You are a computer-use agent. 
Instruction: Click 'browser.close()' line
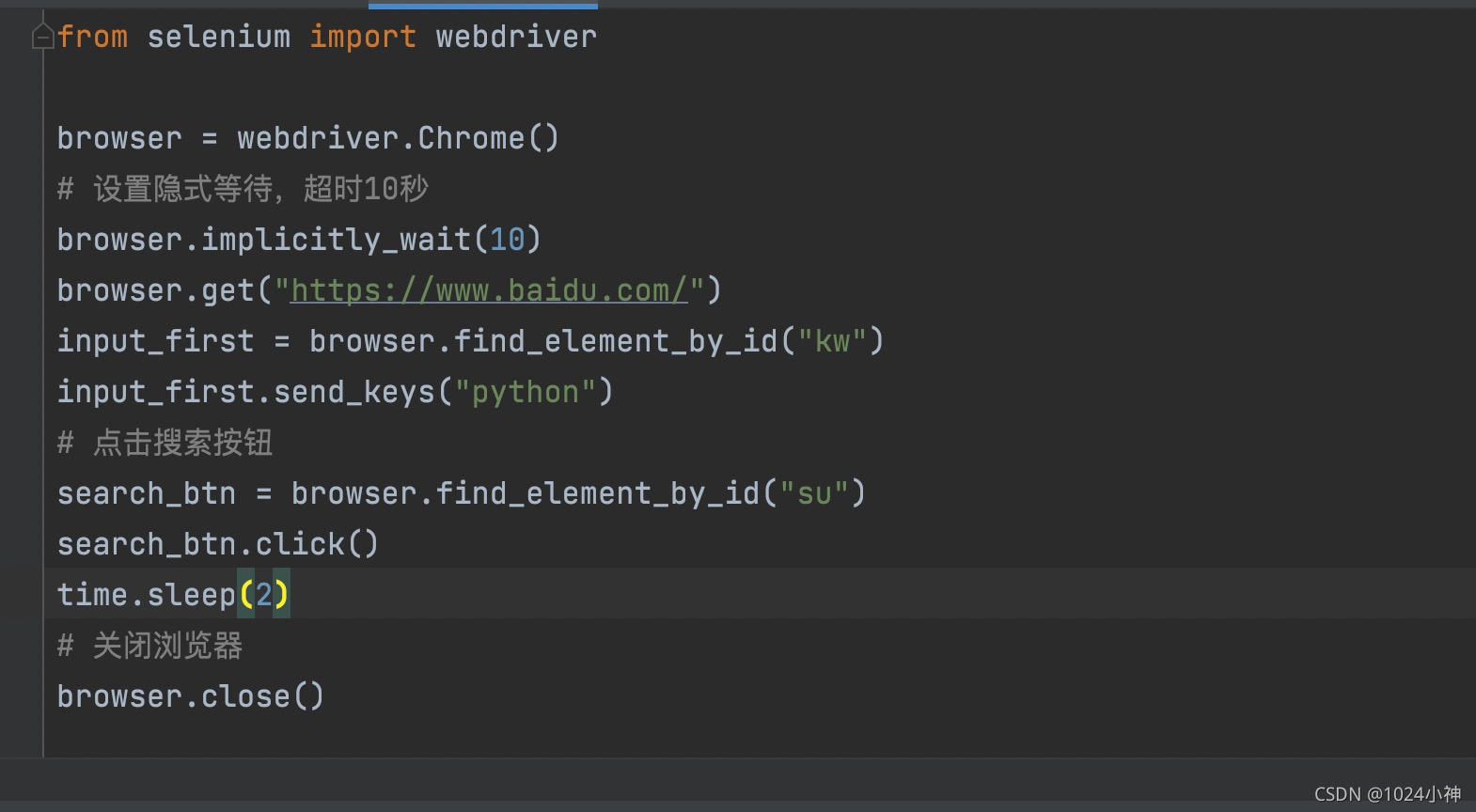[x=191, y=696]
